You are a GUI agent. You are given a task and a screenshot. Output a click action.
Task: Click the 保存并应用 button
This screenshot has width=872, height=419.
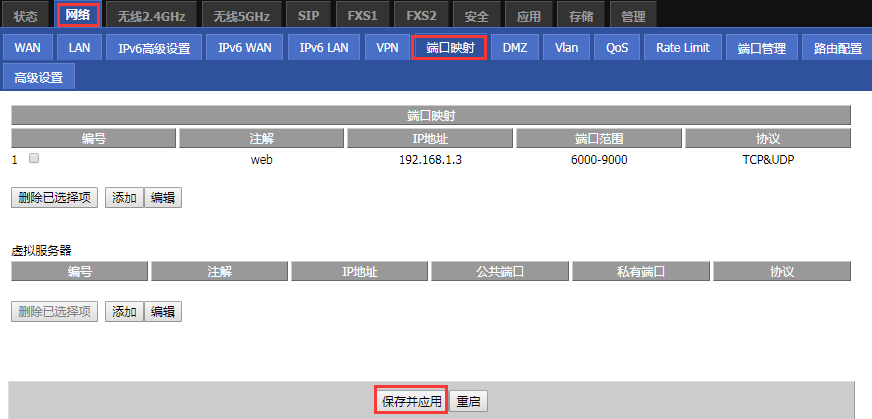410,402
